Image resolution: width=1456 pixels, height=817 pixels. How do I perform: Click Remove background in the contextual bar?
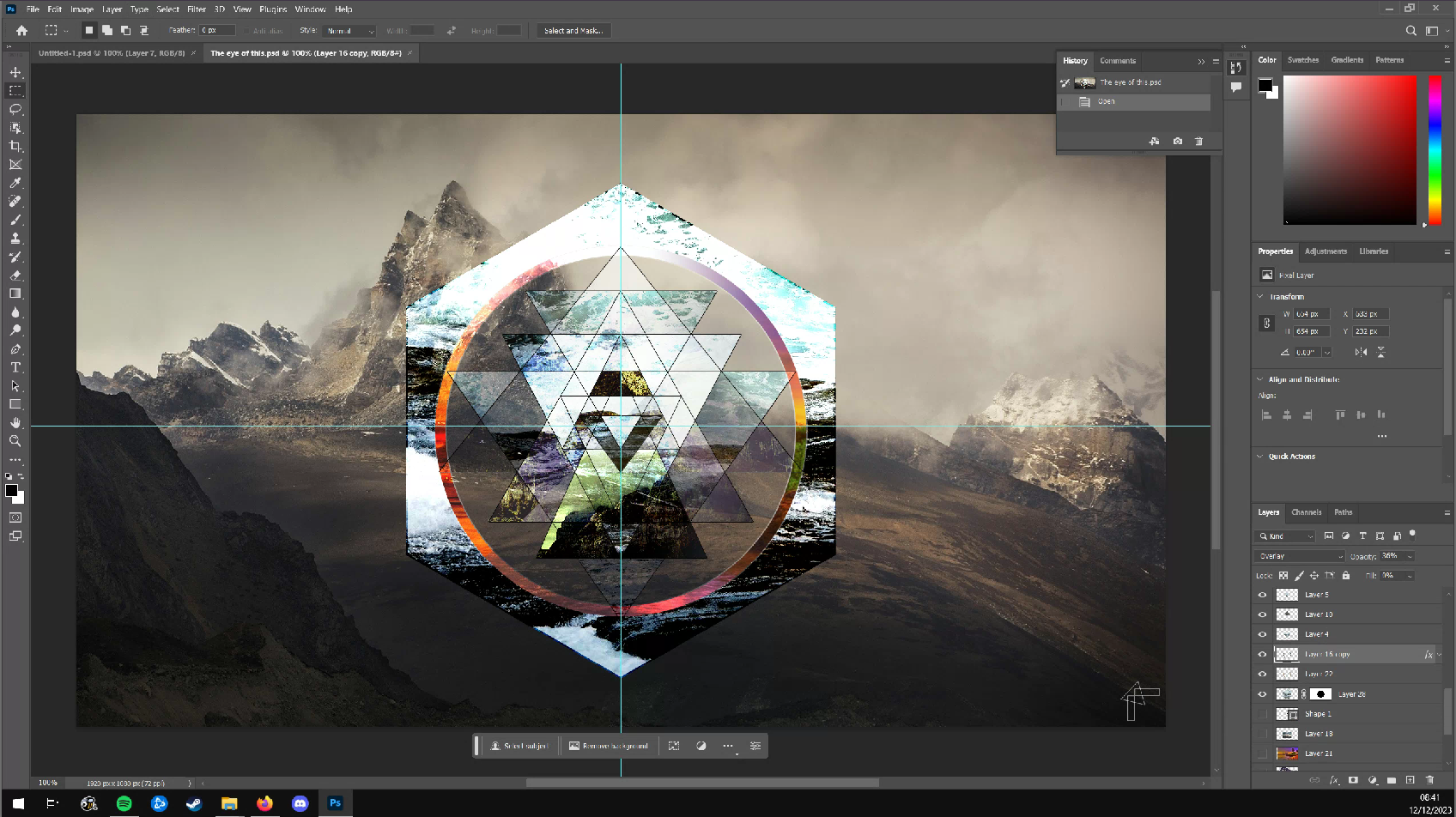click(609, 746)
